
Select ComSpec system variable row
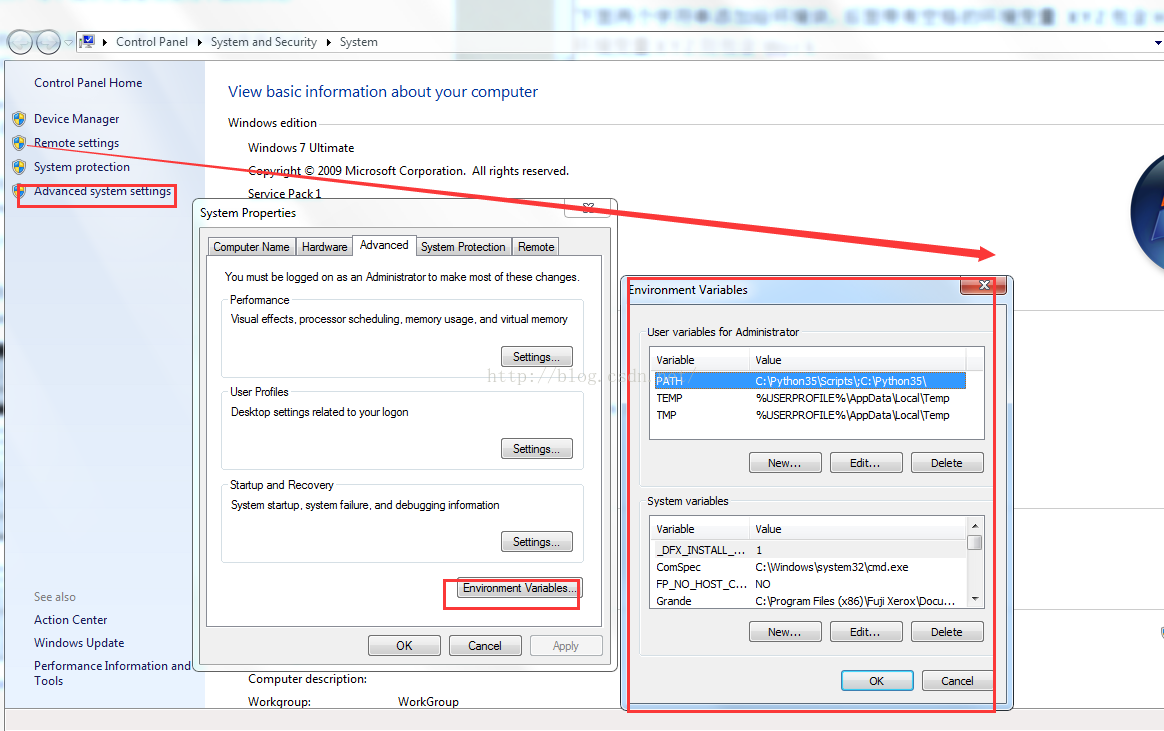[x=810, y=567]
